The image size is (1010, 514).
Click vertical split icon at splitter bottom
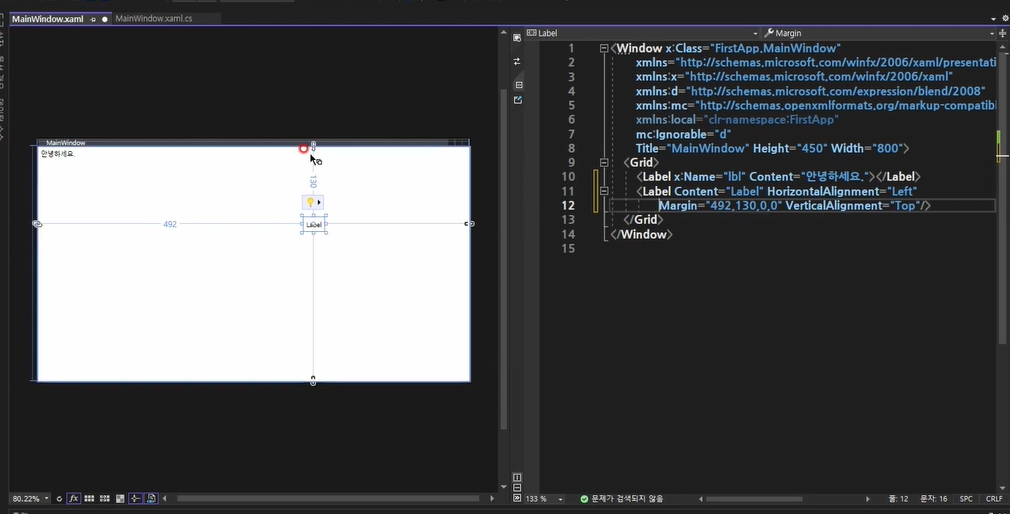(x=517, y=477)
